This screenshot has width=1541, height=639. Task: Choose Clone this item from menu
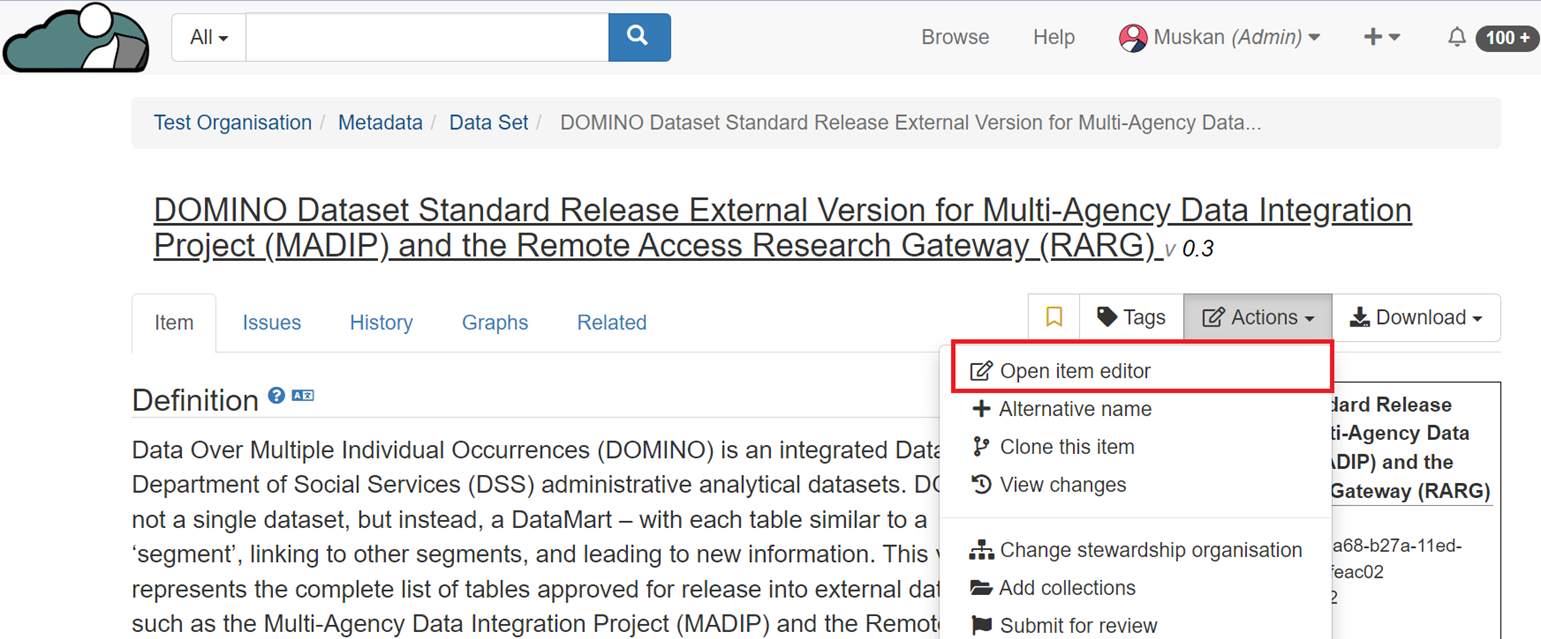click(x=1067, y=447)
